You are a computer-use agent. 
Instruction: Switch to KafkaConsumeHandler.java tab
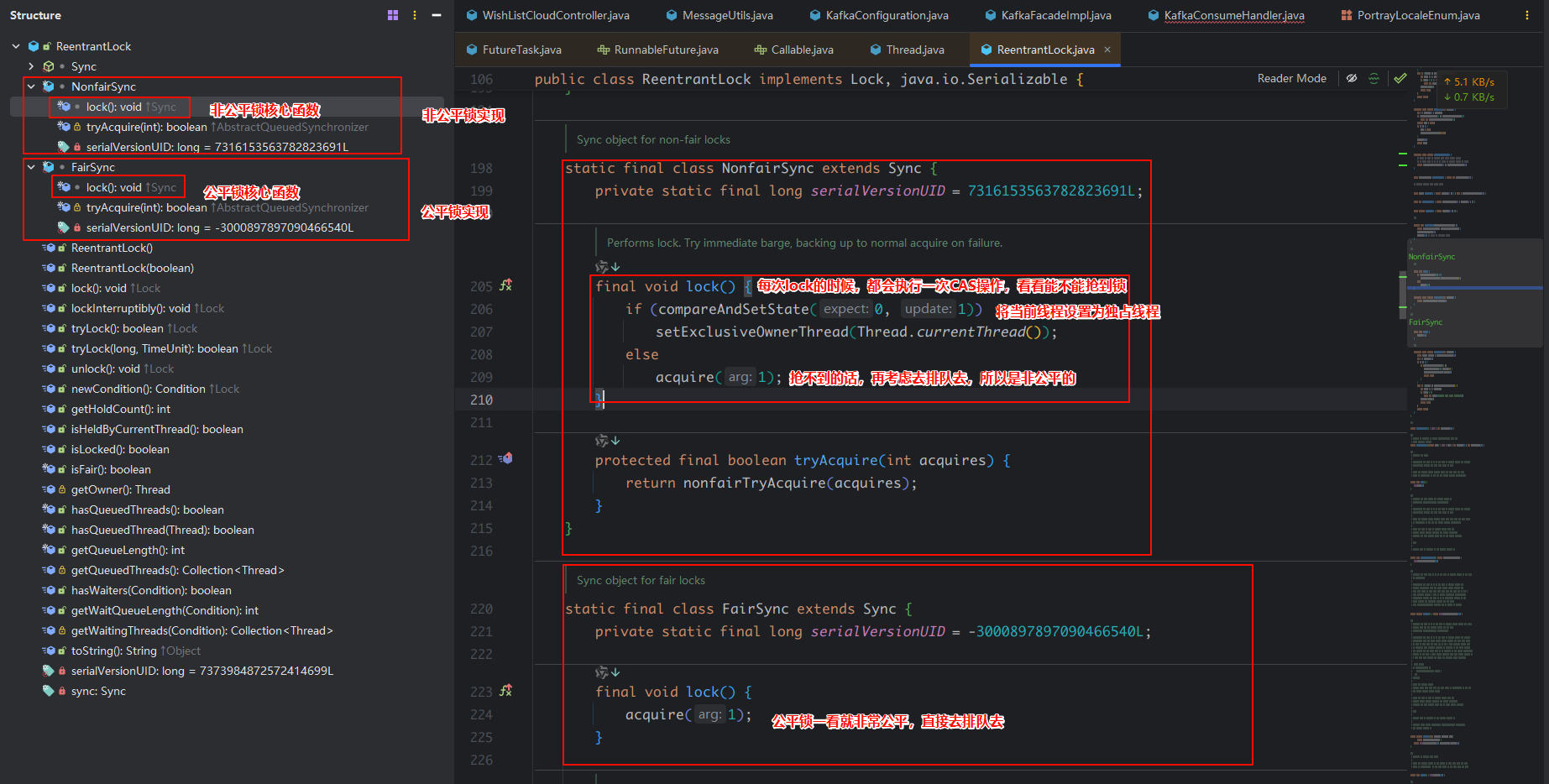[1226, 15]
